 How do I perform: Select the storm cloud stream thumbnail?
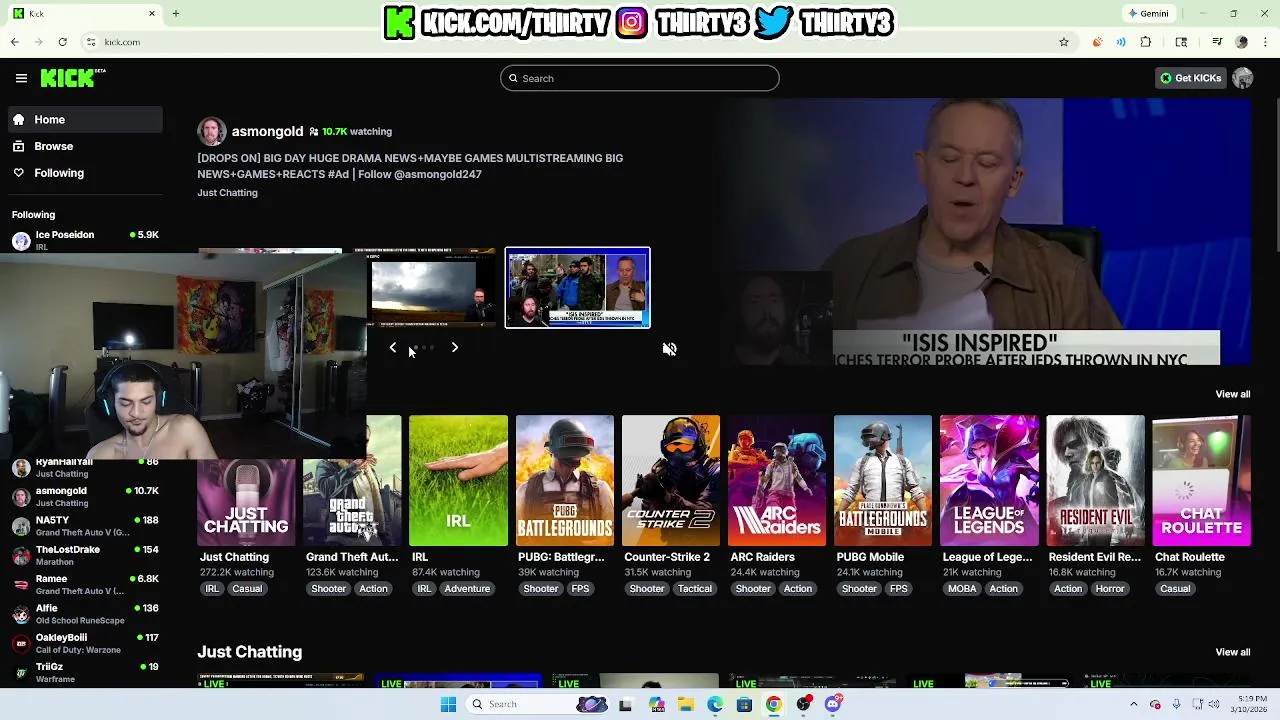click(x=433, y=287)
